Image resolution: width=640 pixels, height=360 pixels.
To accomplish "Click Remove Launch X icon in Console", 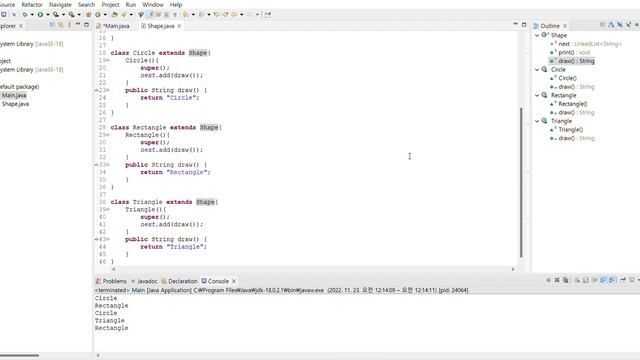I will (x=557, y=280).
